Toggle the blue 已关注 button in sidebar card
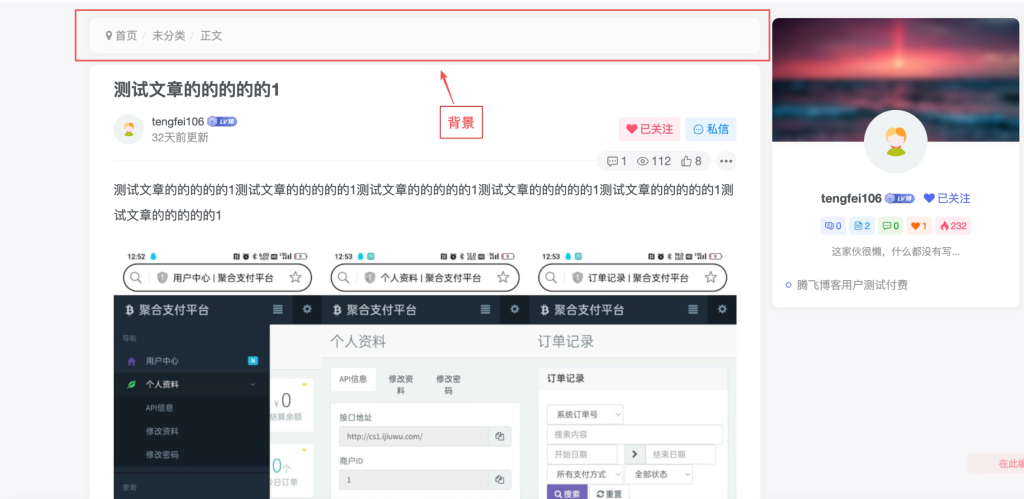 [947, 198]
